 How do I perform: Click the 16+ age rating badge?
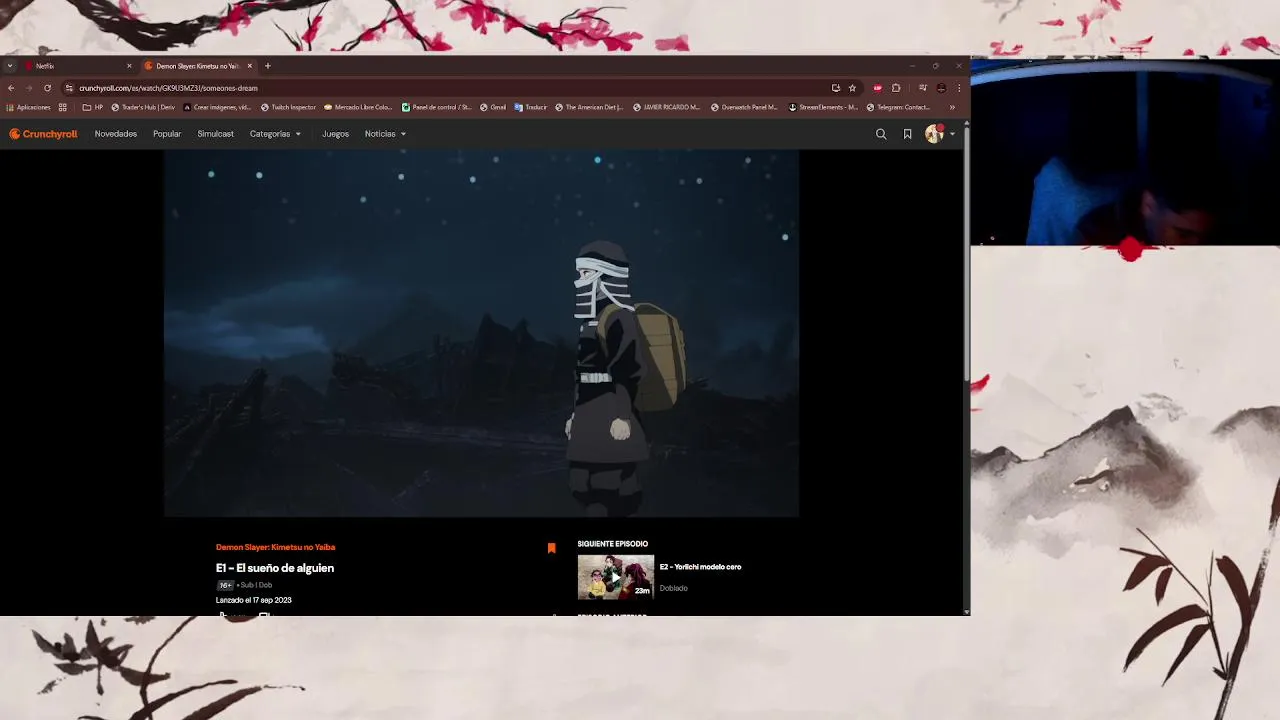coord(225,585)
